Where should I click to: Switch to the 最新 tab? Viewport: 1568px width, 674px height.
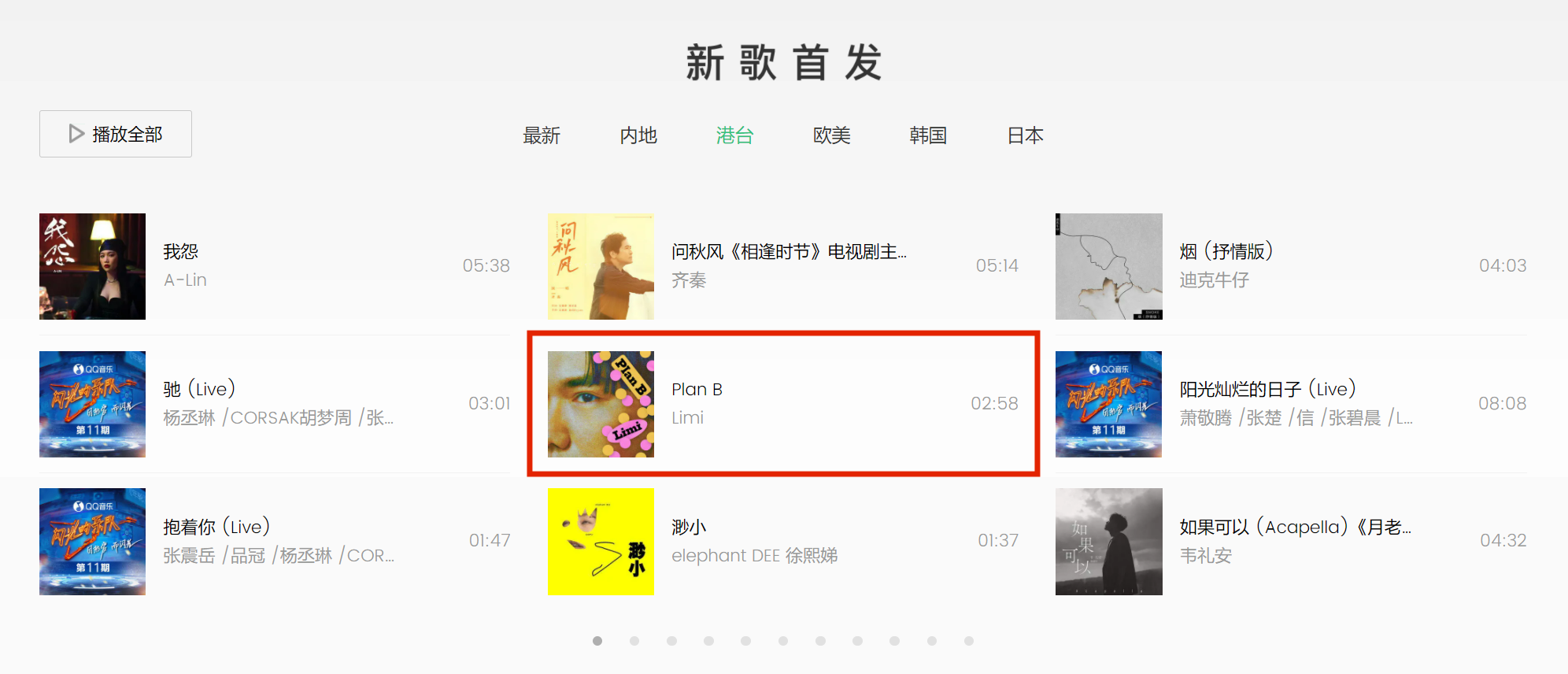(542, 135)
